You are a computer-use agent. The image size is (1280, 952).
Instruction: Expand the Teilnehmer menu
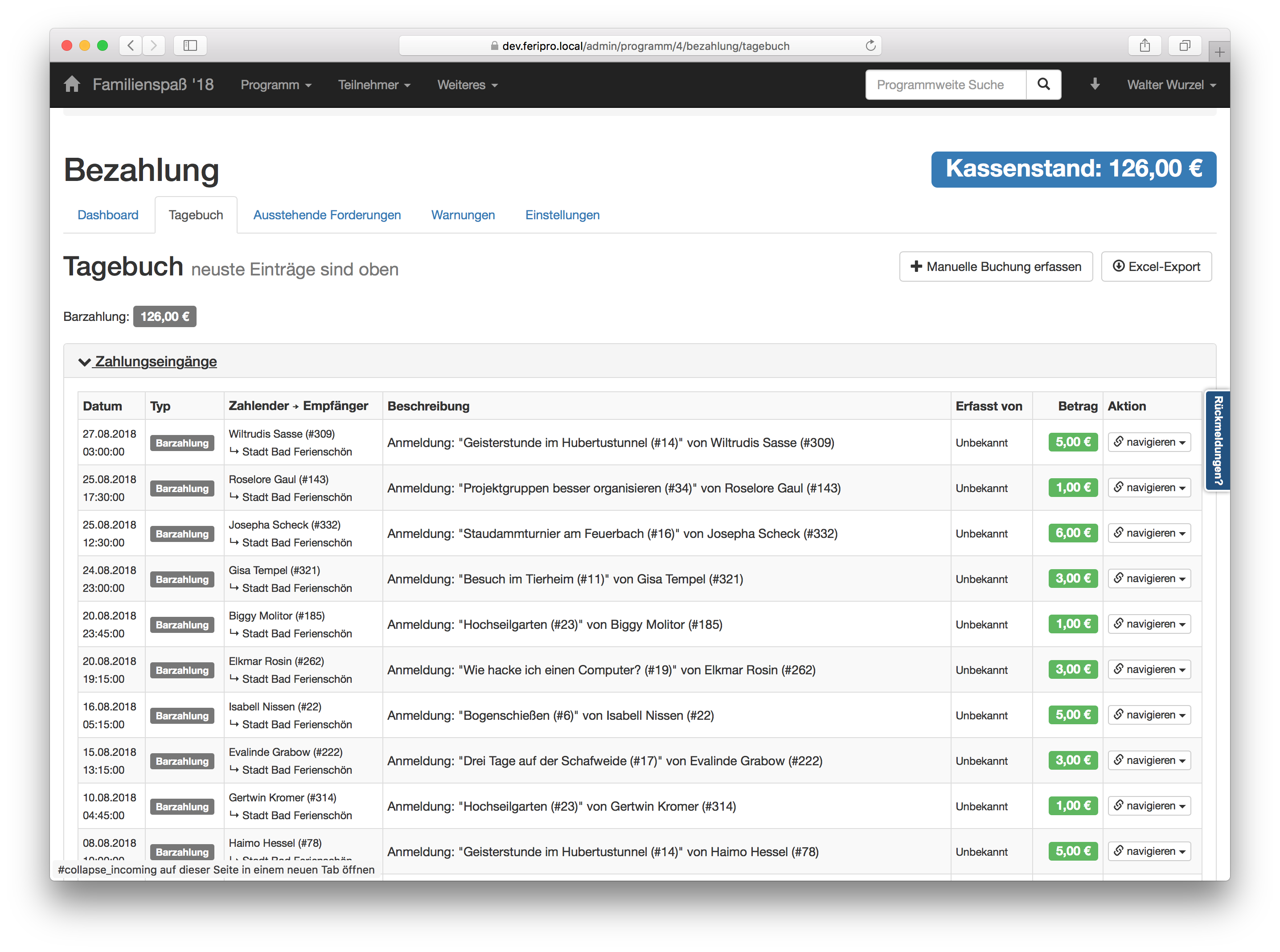tap(373, 85)
